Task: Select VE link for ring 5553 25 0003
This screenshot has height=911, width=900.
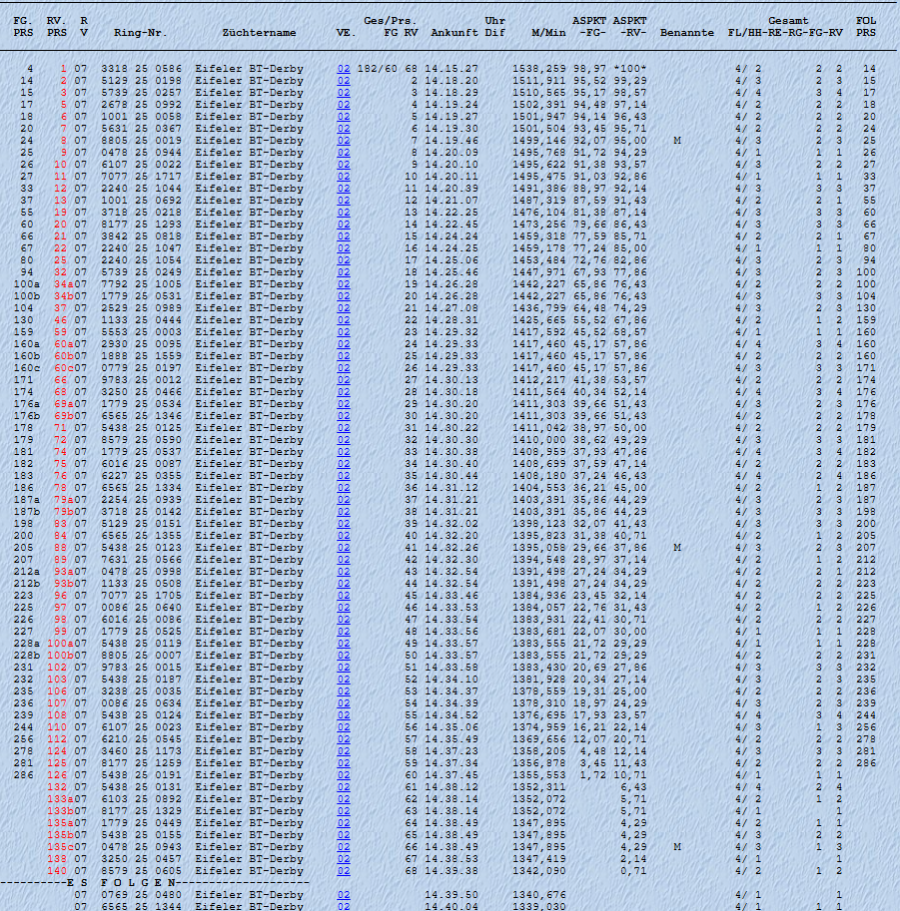Action: tap(344, 332)
